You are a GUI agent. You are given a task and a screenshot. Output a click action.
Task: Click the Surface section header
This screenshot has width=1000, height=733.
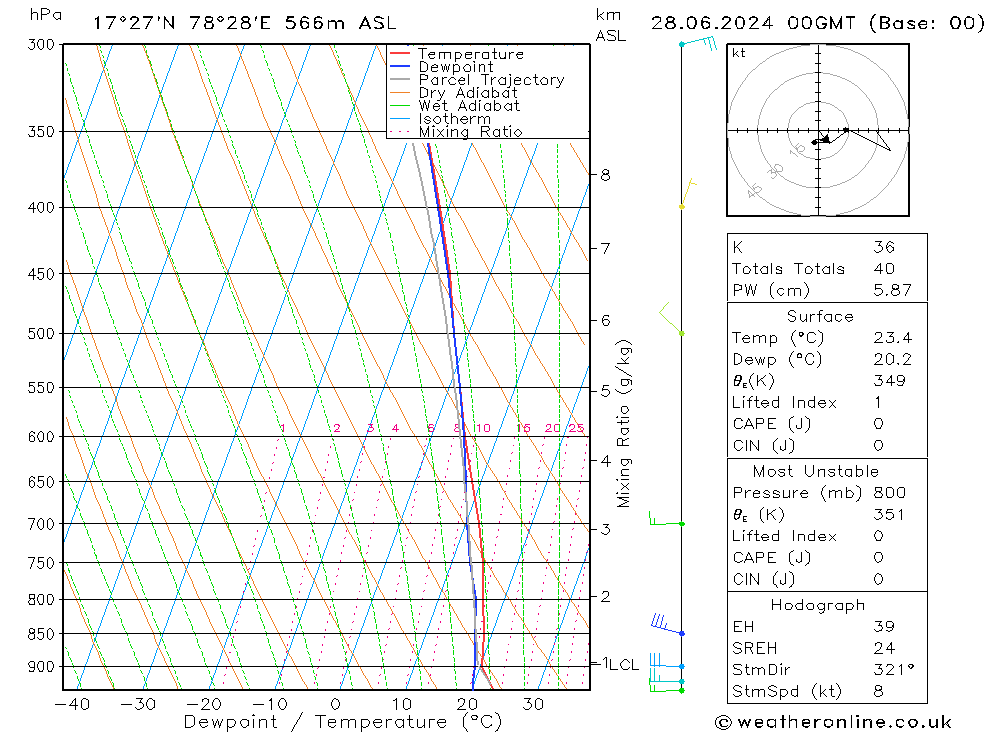click(820, 316)
